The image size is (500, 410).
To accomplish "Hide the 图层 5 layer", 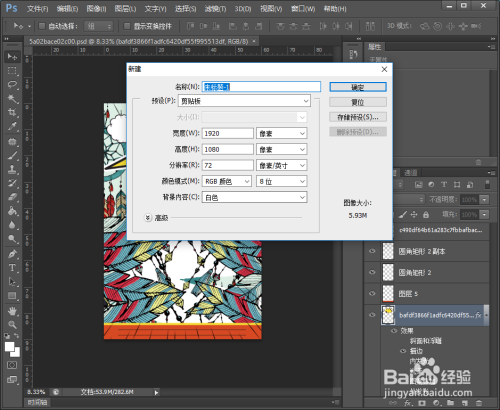I will pos(372,294).
